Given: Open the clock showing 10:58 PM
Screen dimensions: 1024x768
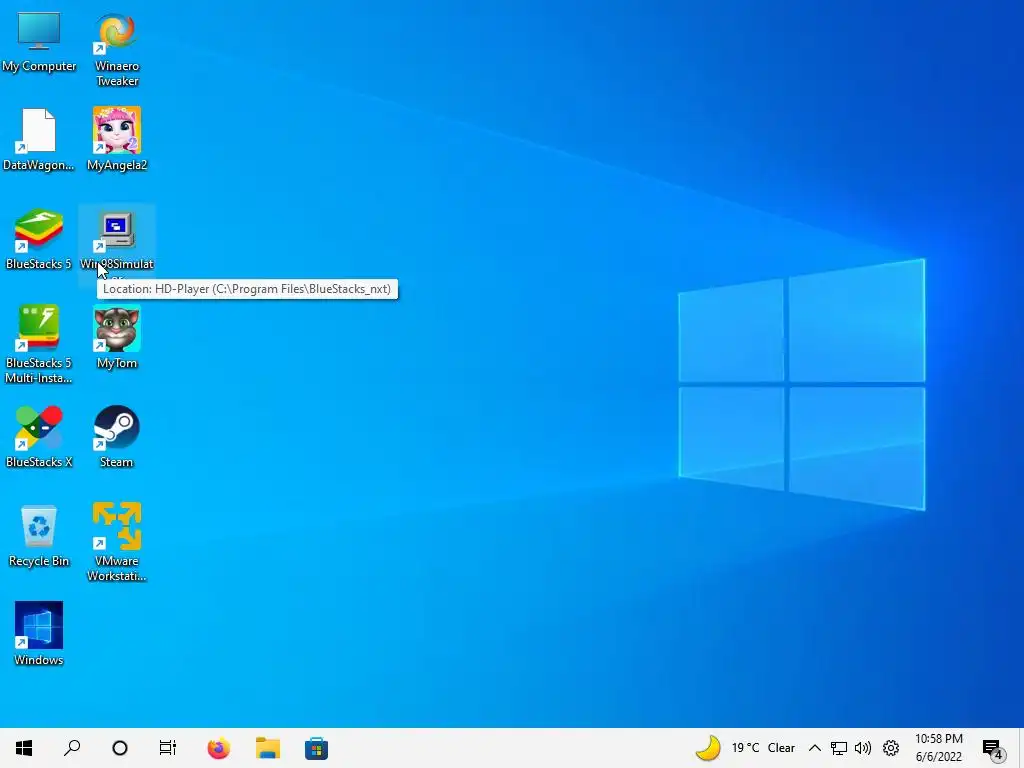Looking at the screenshot, I should tap(938, 748).
